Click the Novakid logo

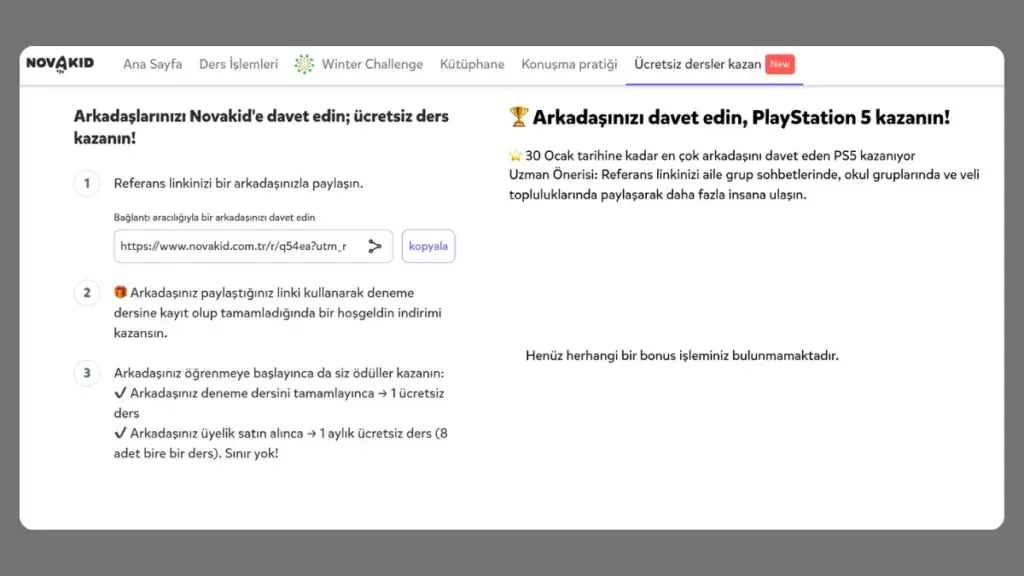pos(60,63)
